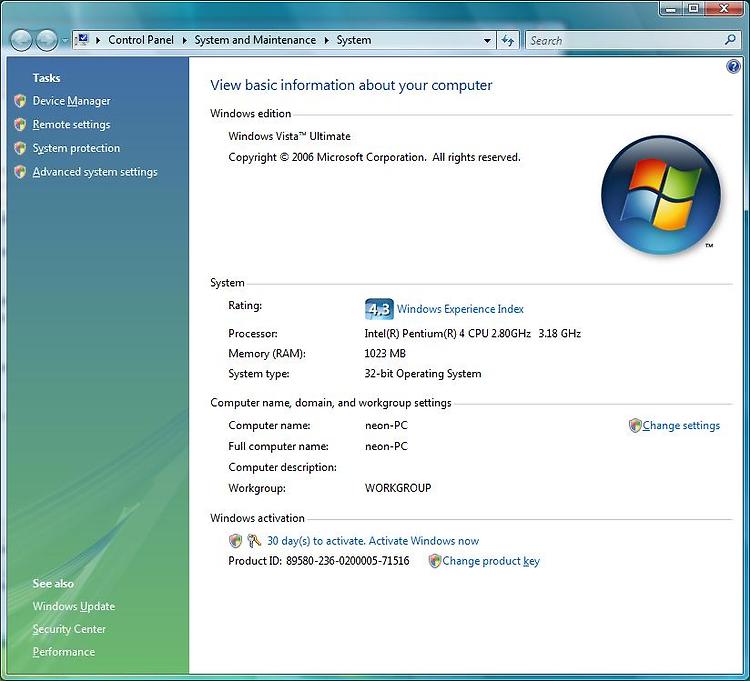Maximize the System window
The height and width of the screenshot is (681, 750).
[x=694, y=8]
